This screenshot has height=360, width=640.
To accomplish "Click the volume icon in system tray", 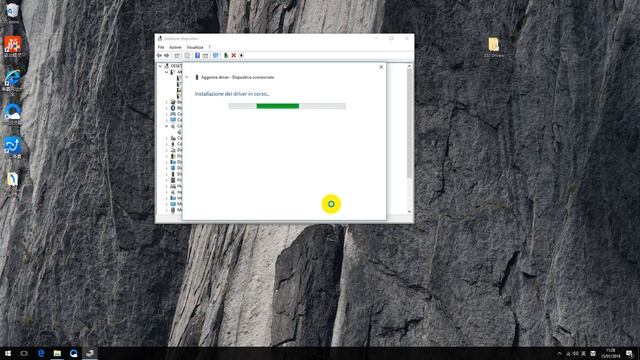I will coord(576,353).
